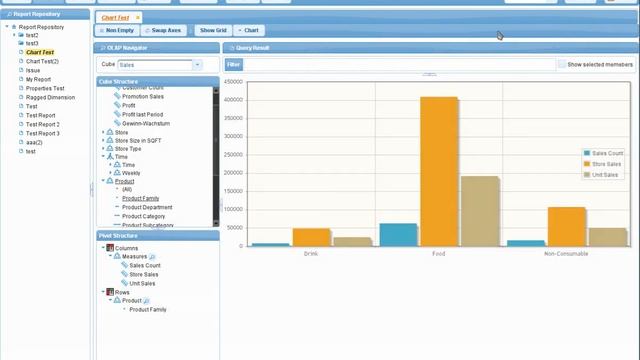Image resolution: width=640 pixels, height=360 pixels.
Task: Click the Swap Axes button
Action: (163, 30)
